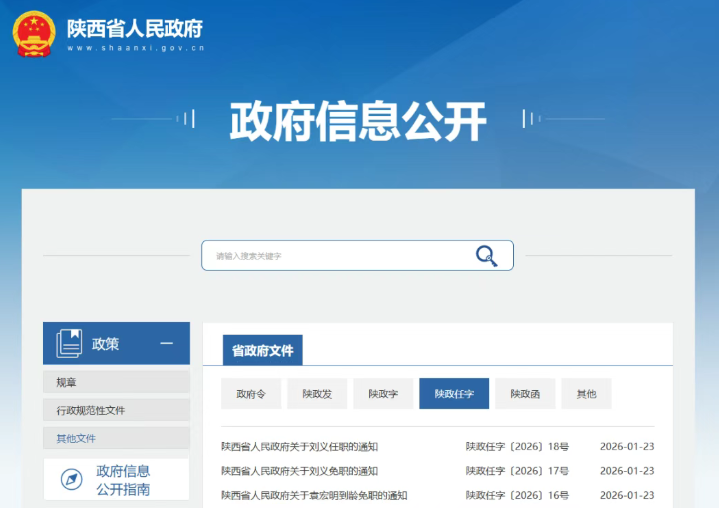
Task: Switch to the 其他 tab
Action: tap(586, 394)
